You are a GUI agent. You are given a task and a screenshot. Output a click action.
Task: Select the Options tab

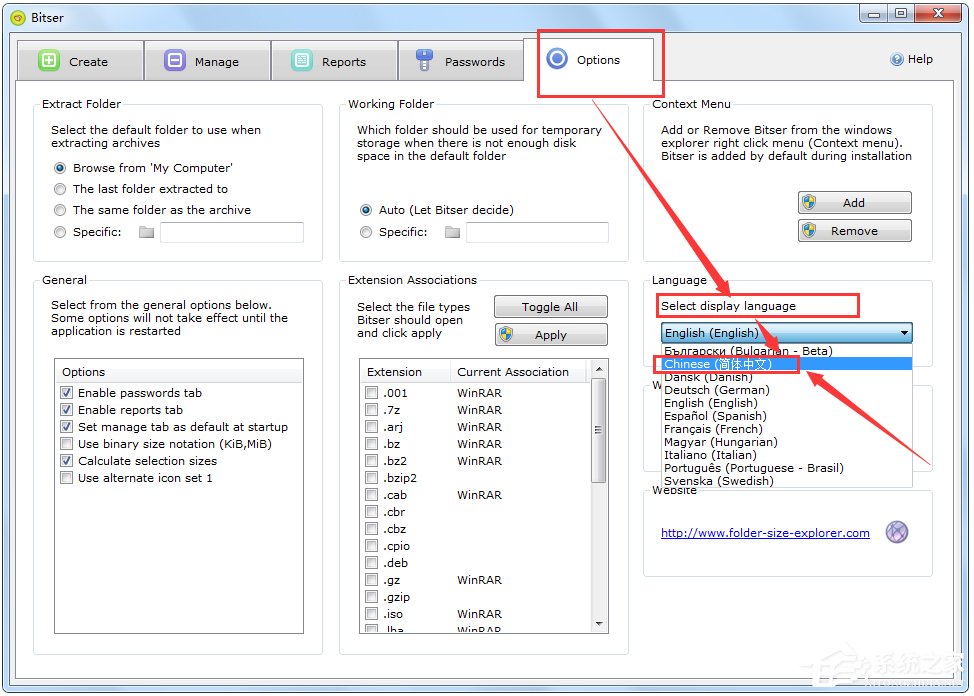tap(588, 60)
